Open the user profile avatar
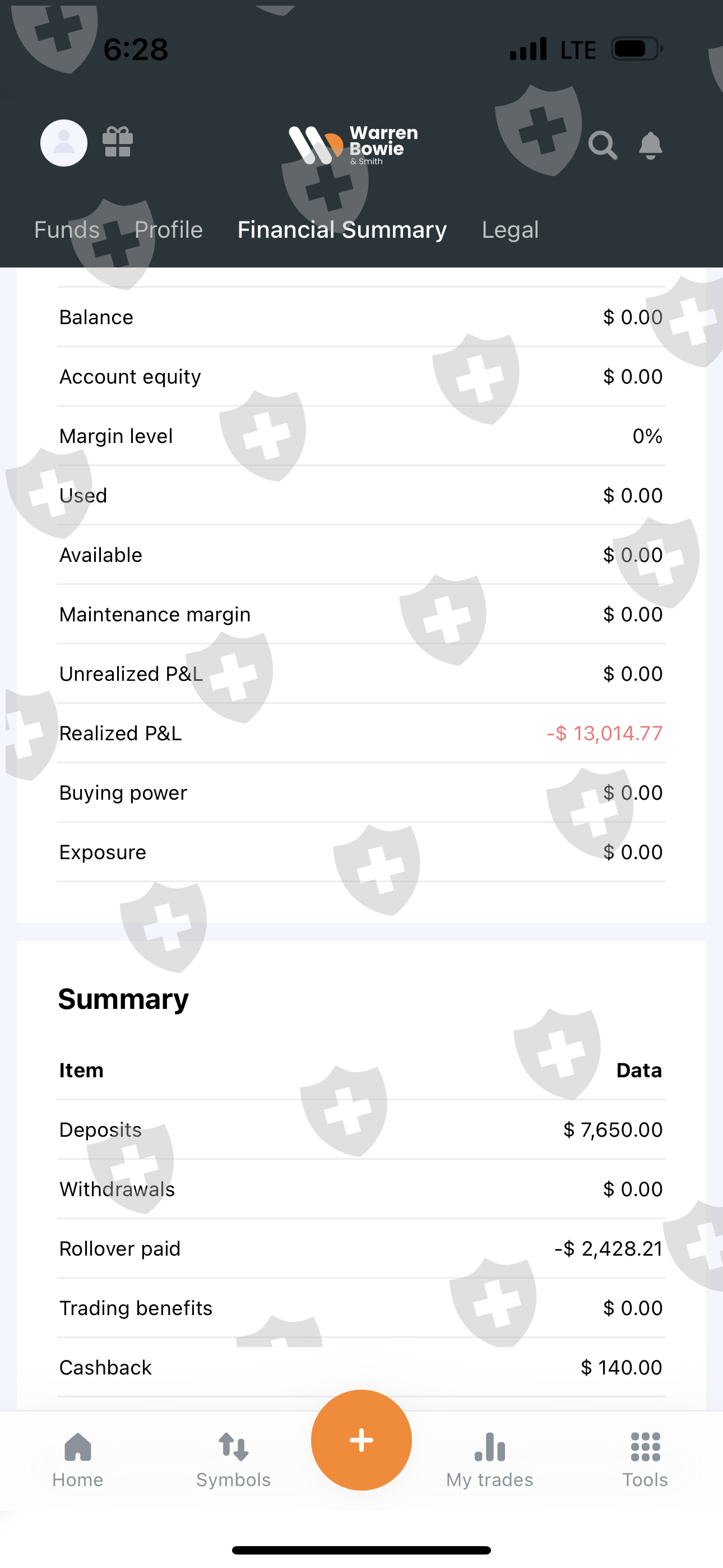The height and width of the screenshot is (1568, 723). coord(64,143)
